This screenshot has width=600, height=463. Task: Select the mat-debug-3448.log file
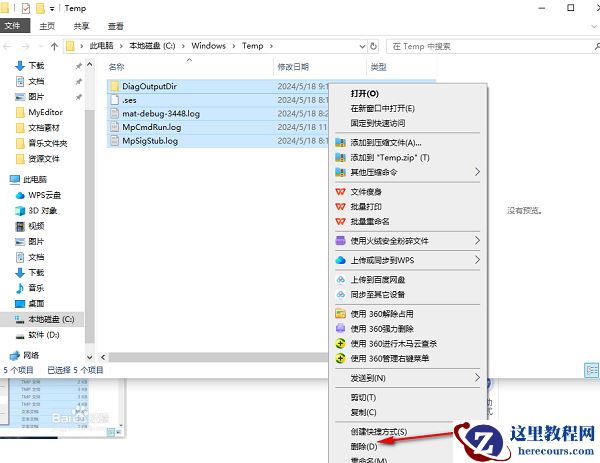pos(161,114)
